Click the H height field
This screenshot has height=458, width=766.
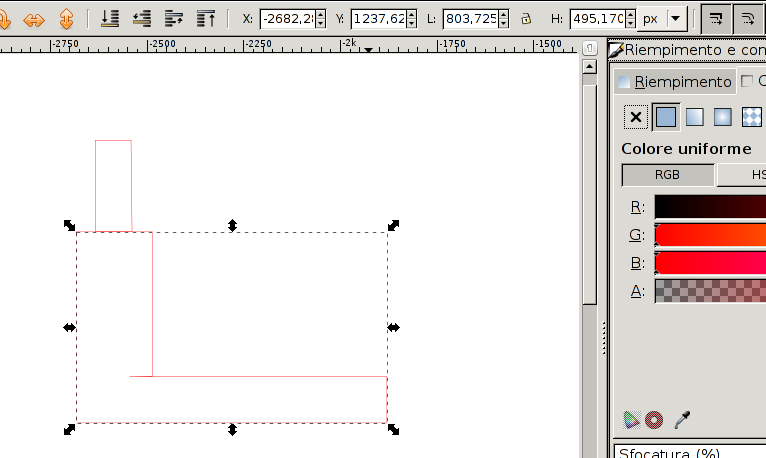[598, 19]
